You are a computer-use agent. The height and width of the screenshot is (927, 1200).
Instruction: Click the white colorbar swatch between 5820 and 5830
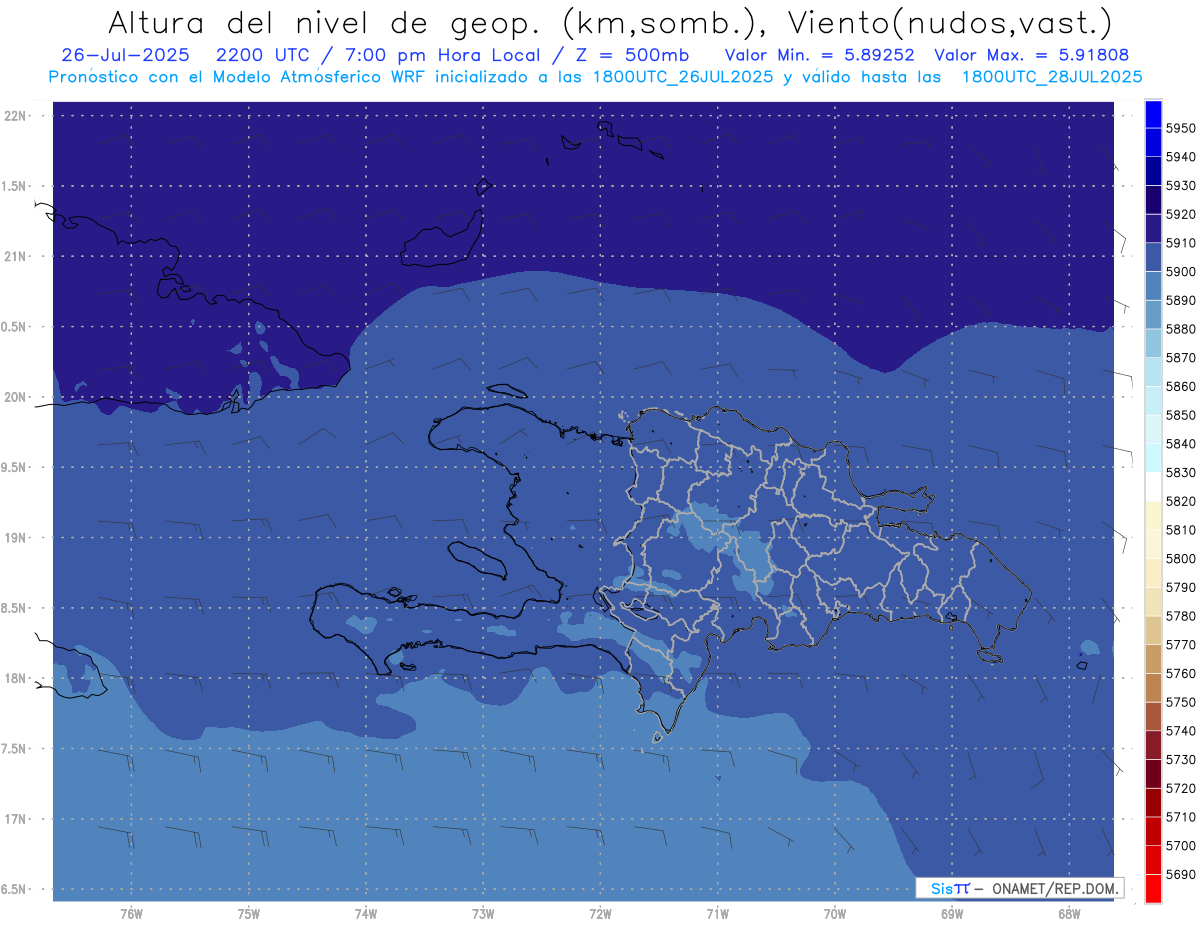[1153, 487]
